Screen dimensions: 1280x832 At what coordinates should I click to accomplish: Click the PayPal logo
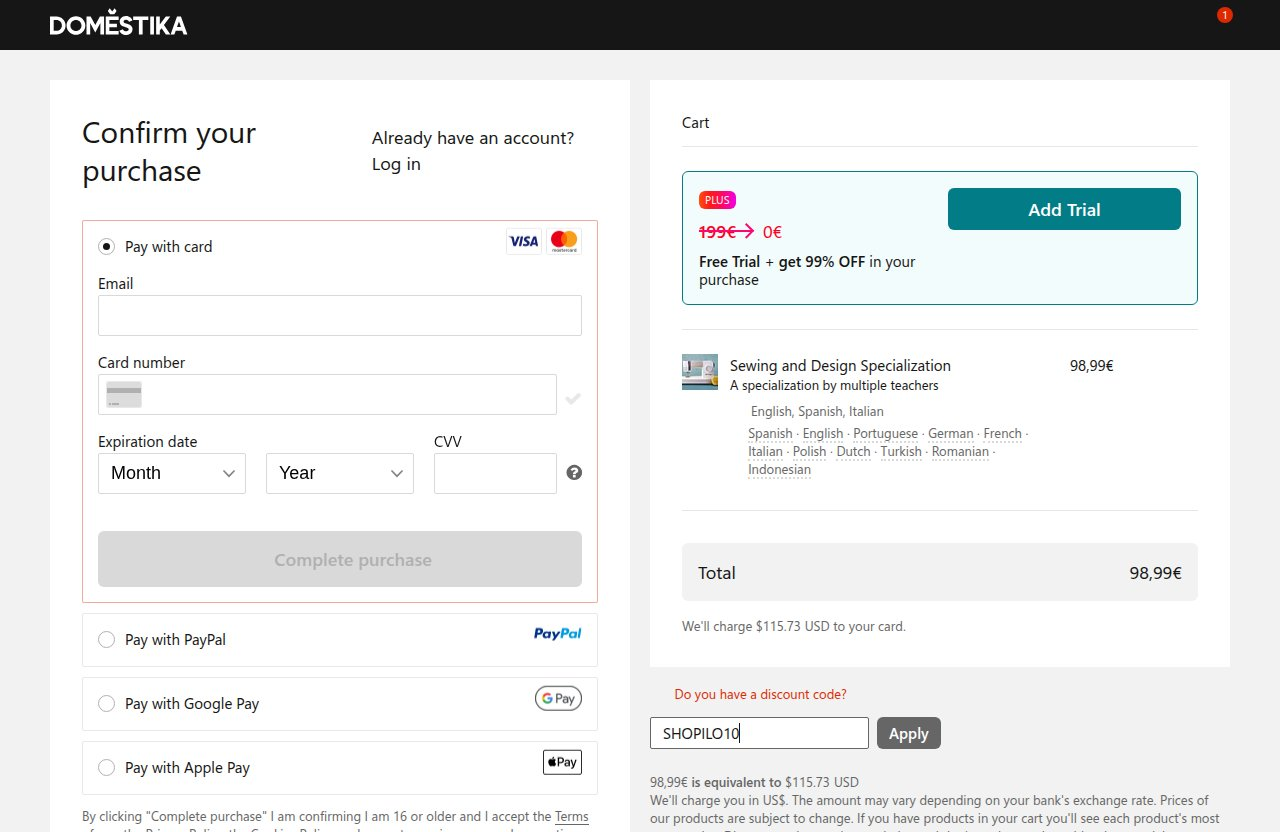558,633
